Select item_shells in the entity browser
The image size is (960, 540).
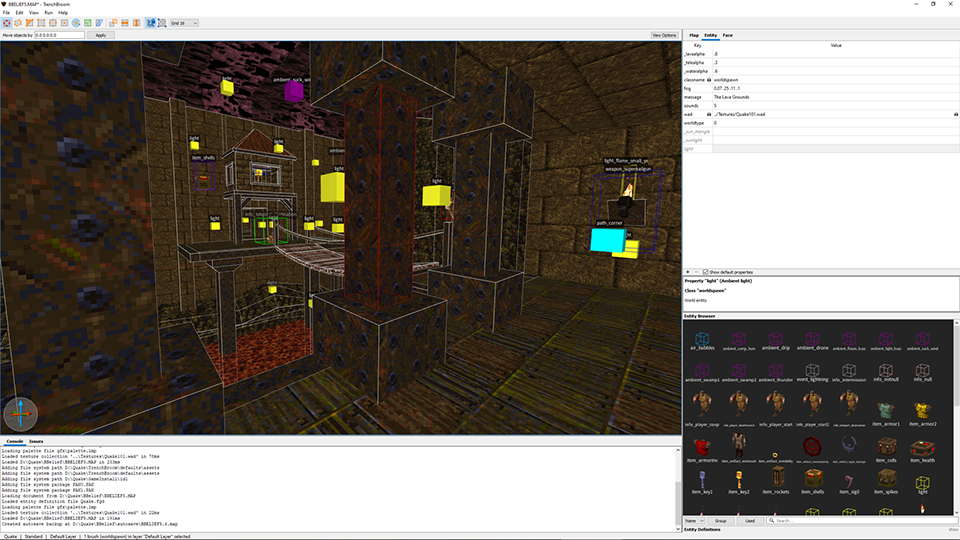[x=812, y=482]
